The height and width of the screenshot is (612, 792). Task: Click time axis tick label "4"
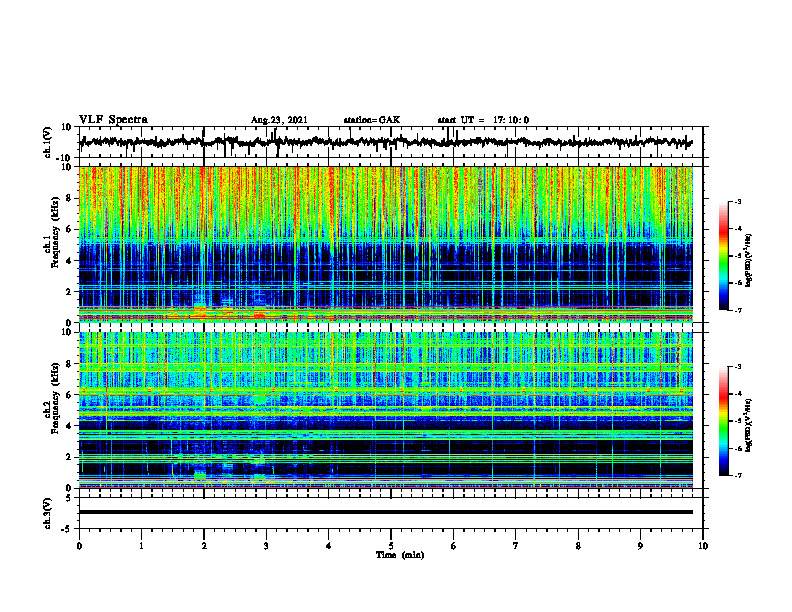click(x=329, y=546)
